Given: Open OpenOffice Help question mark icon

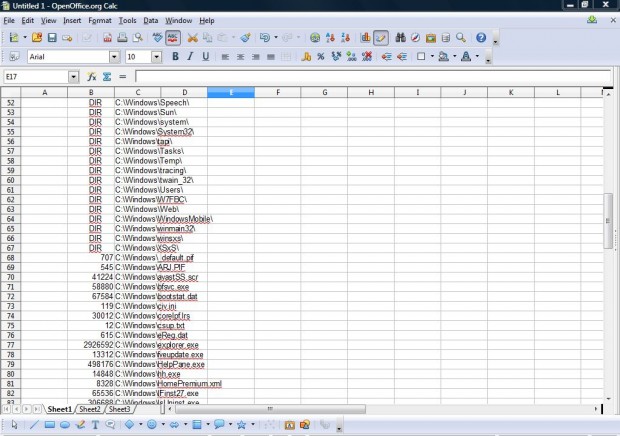Looking at the screenshot, I should (481, 38).
